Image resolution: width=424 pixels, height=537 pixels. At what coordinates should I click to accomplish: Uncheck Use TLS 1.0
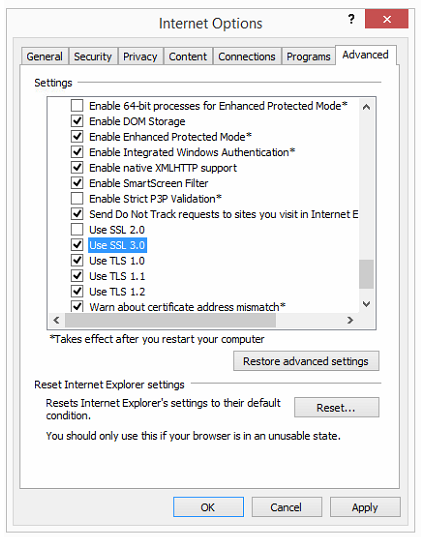pos(77,260)
